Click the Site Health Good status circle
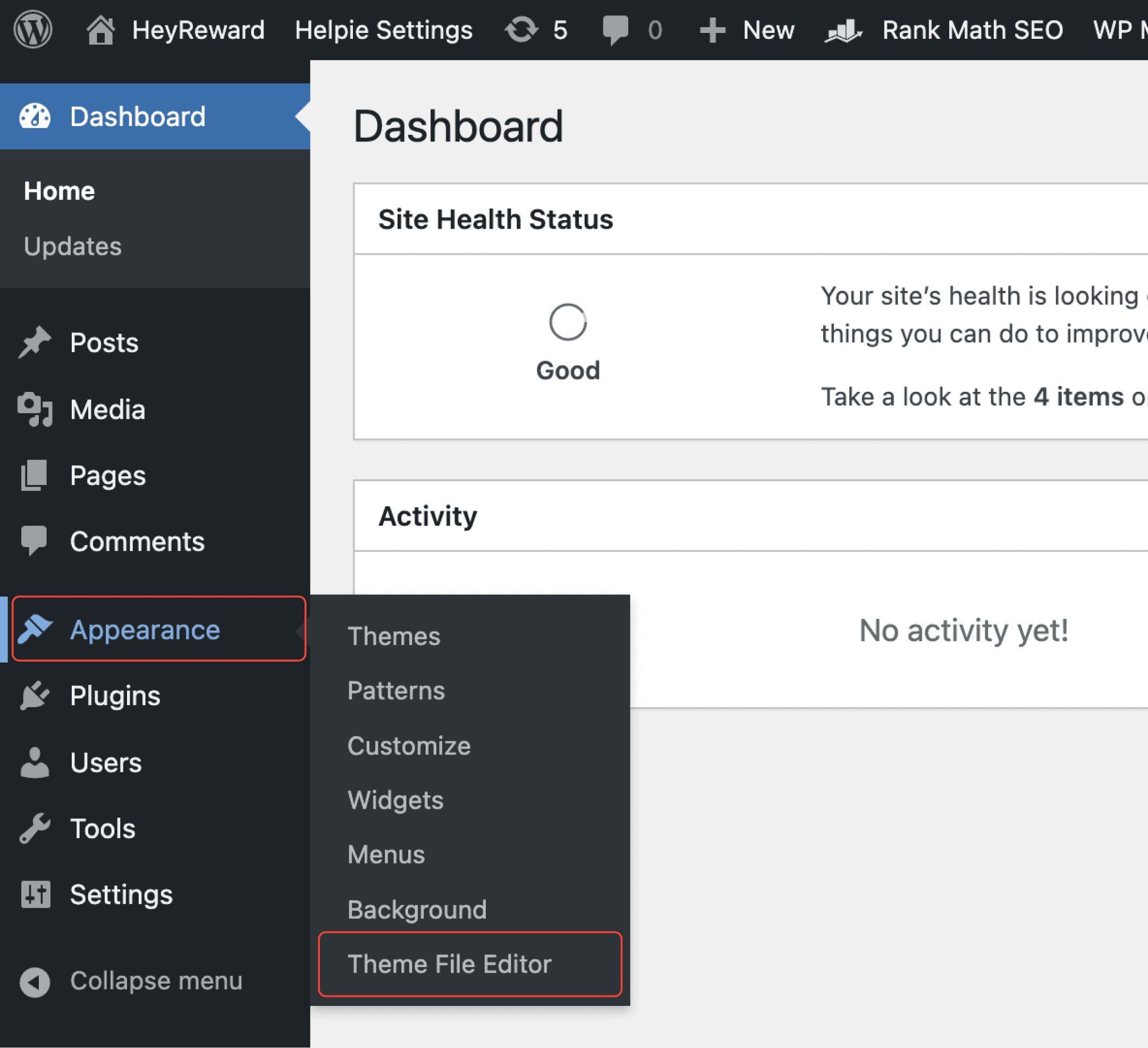 568,322
